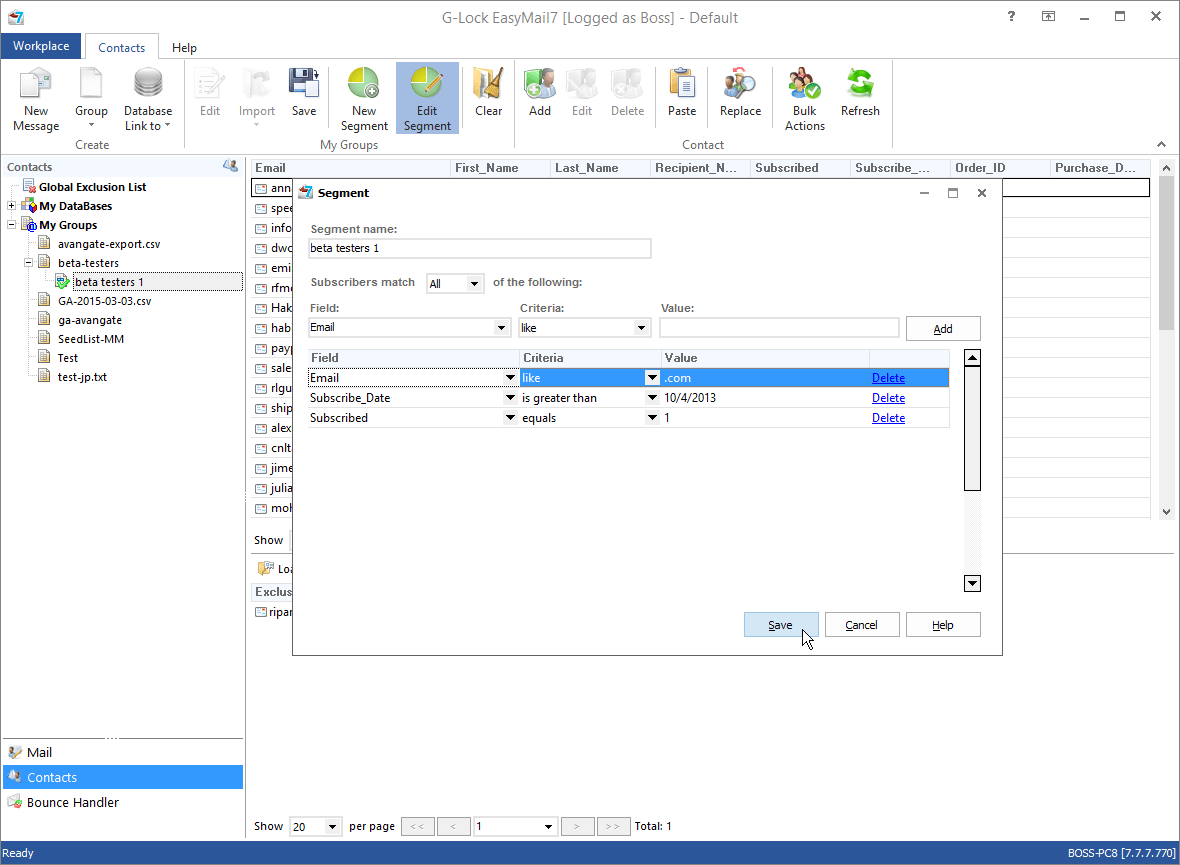Click the Paste contact icon
The width and height of the screenshot is (1180, 865).
682,97
